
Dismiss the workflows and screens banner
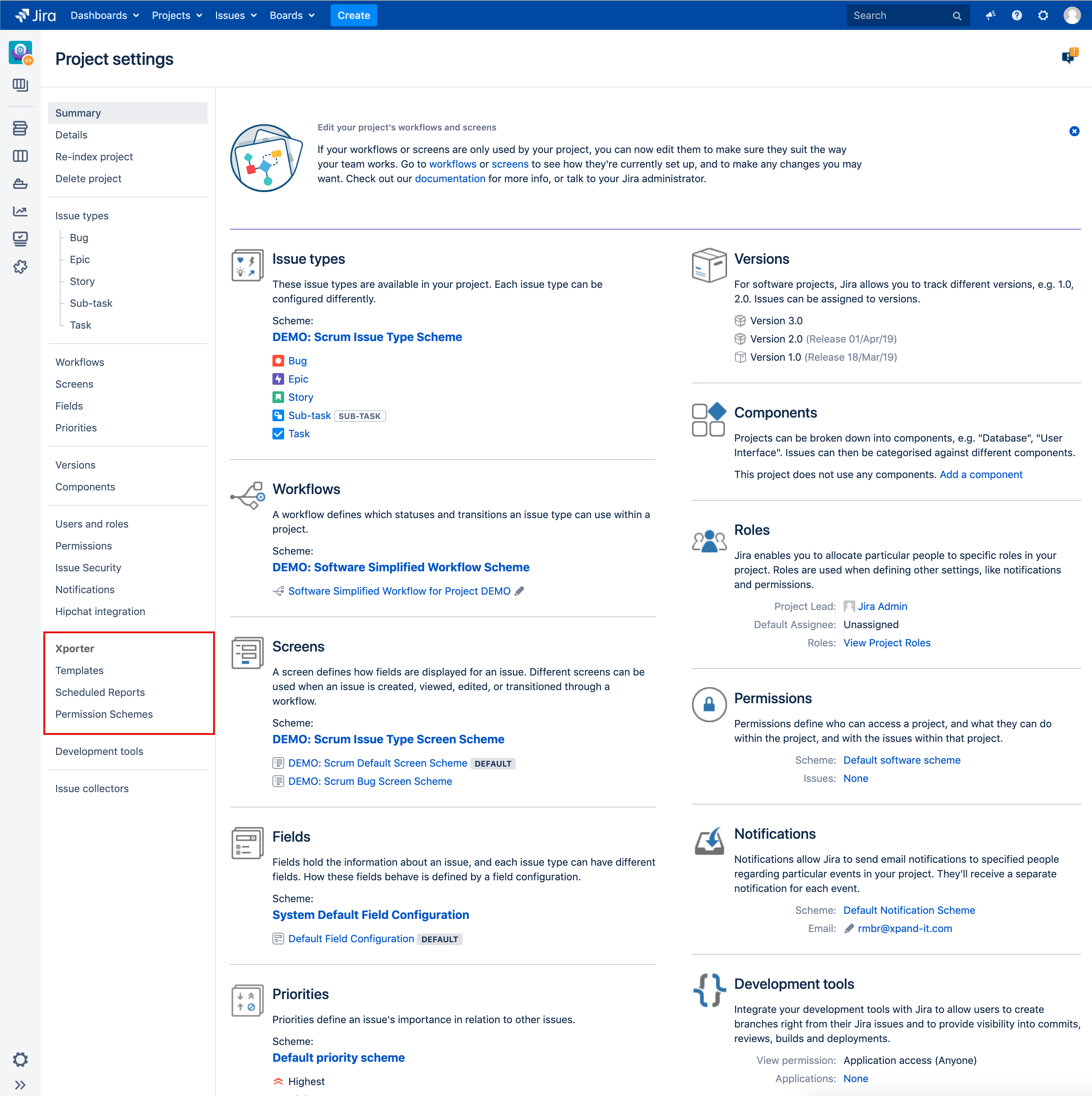[x=1074, y=131]
